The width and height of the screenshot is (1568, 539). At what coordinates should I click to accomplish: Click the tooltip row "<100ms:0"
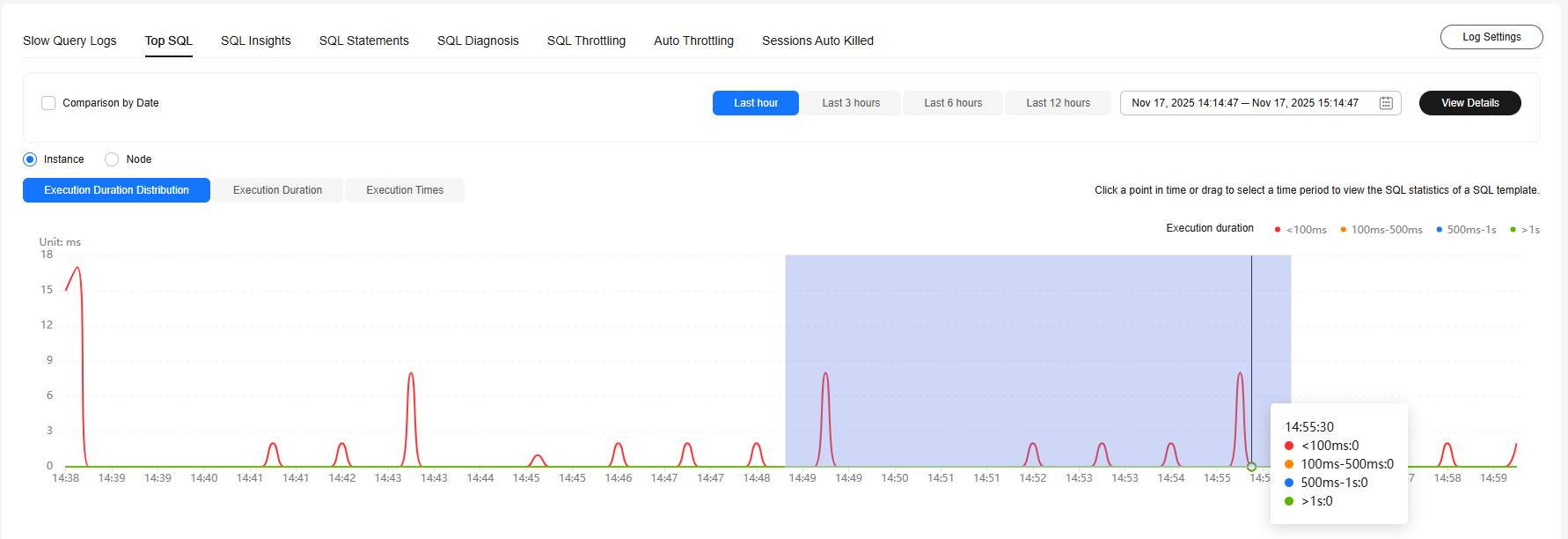coord(1322,446)
